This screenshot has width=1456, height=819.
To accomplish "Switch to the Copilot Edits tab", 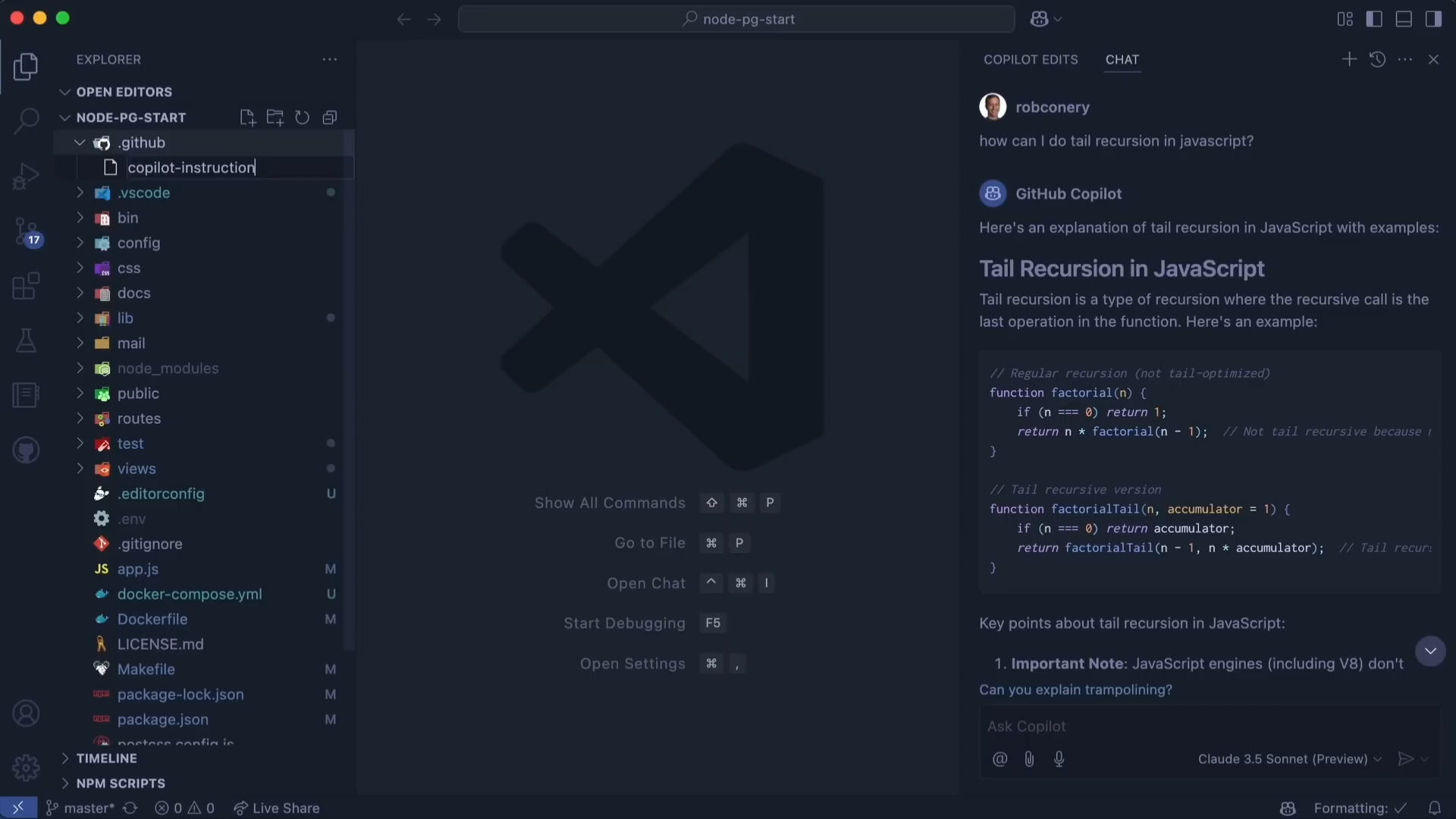I will point(1031,59).
